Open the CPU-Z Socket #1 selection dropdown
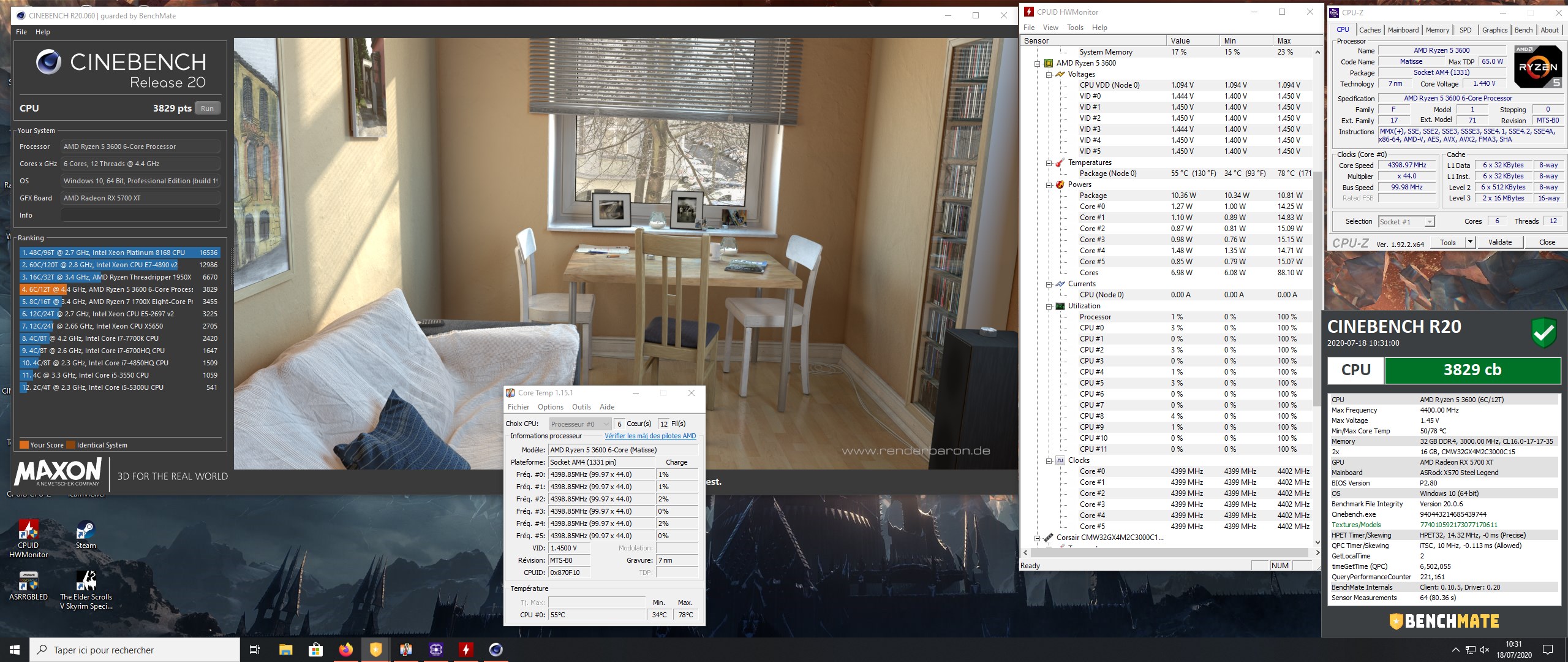 point(1406,222)
